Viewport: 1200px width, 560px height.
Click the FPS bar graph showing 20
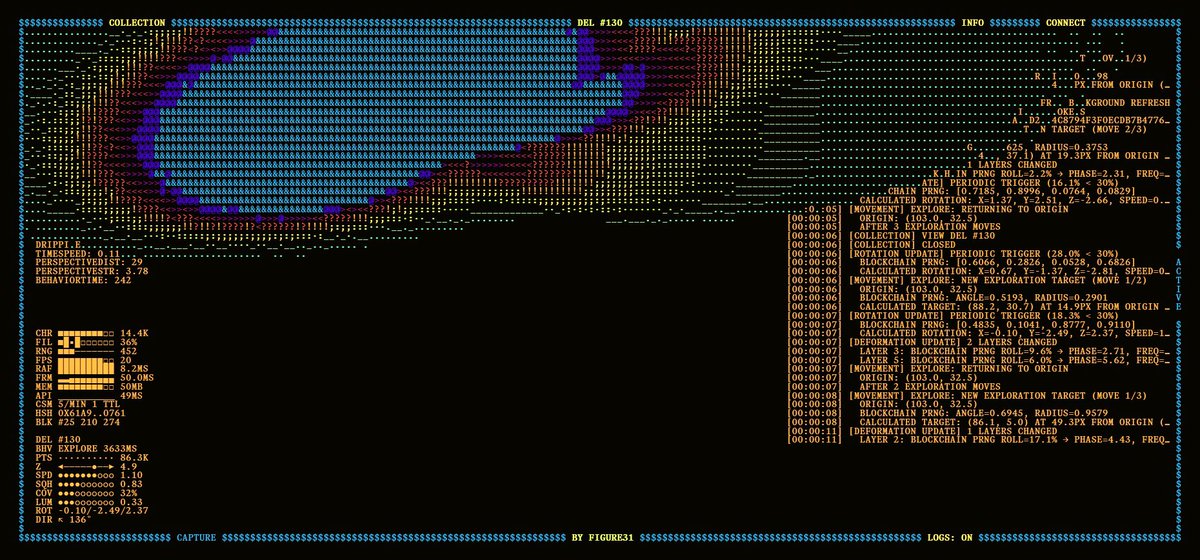[85, 360]
